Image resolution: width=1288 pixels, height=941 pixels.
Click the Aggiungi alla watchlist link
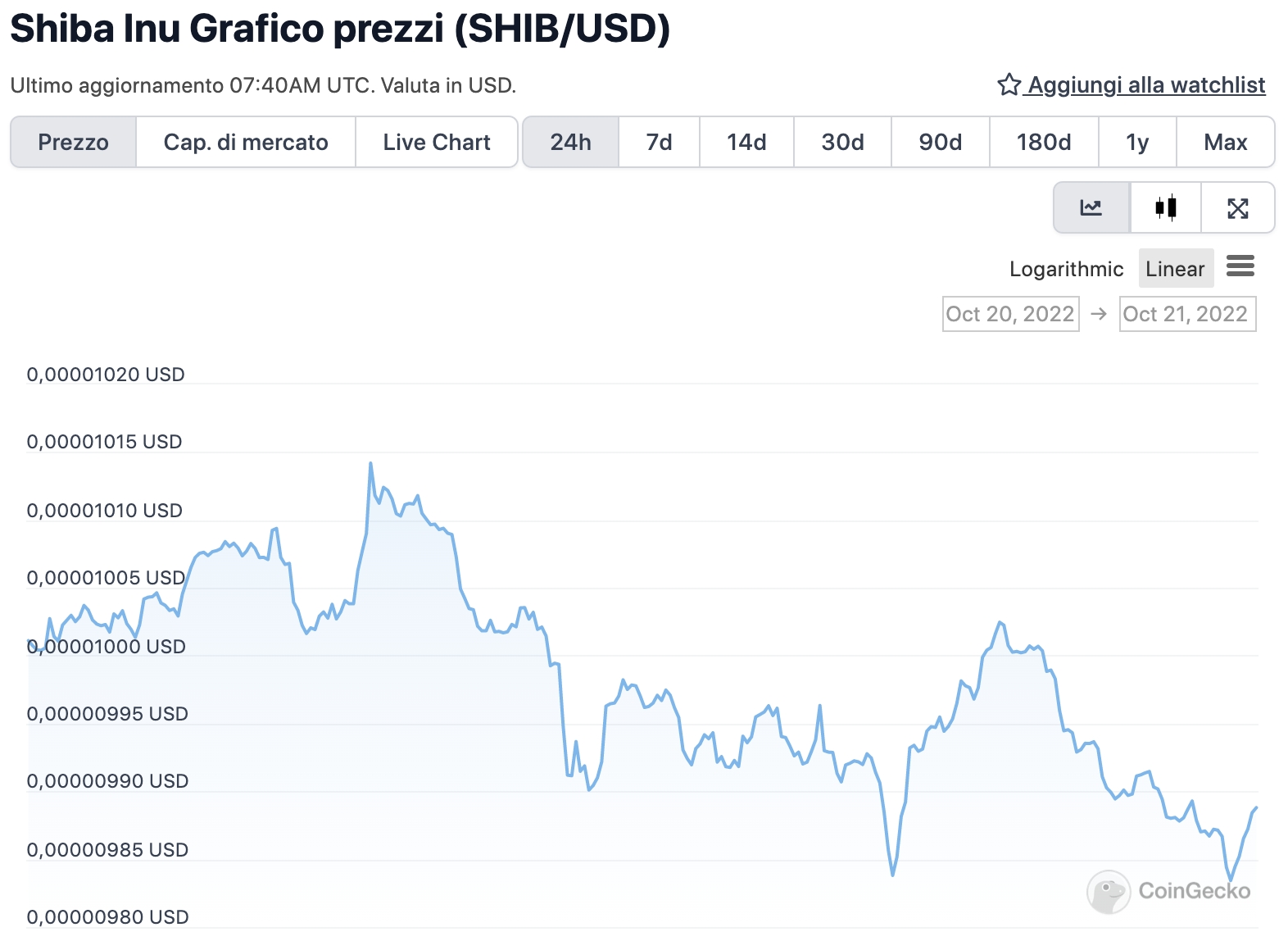tap(1146, 84)
